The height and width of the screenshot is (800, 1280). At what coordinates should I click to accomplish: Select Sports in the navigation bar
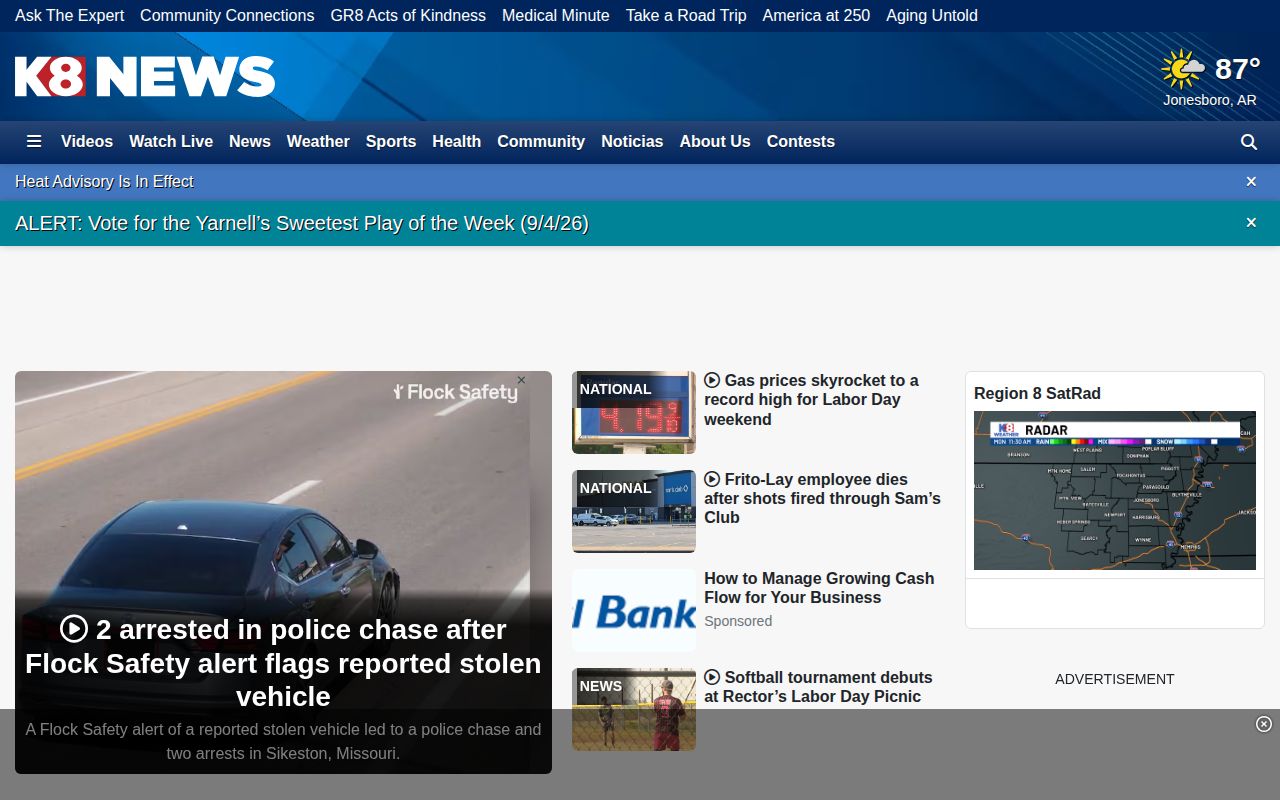[x=391, y=141]
